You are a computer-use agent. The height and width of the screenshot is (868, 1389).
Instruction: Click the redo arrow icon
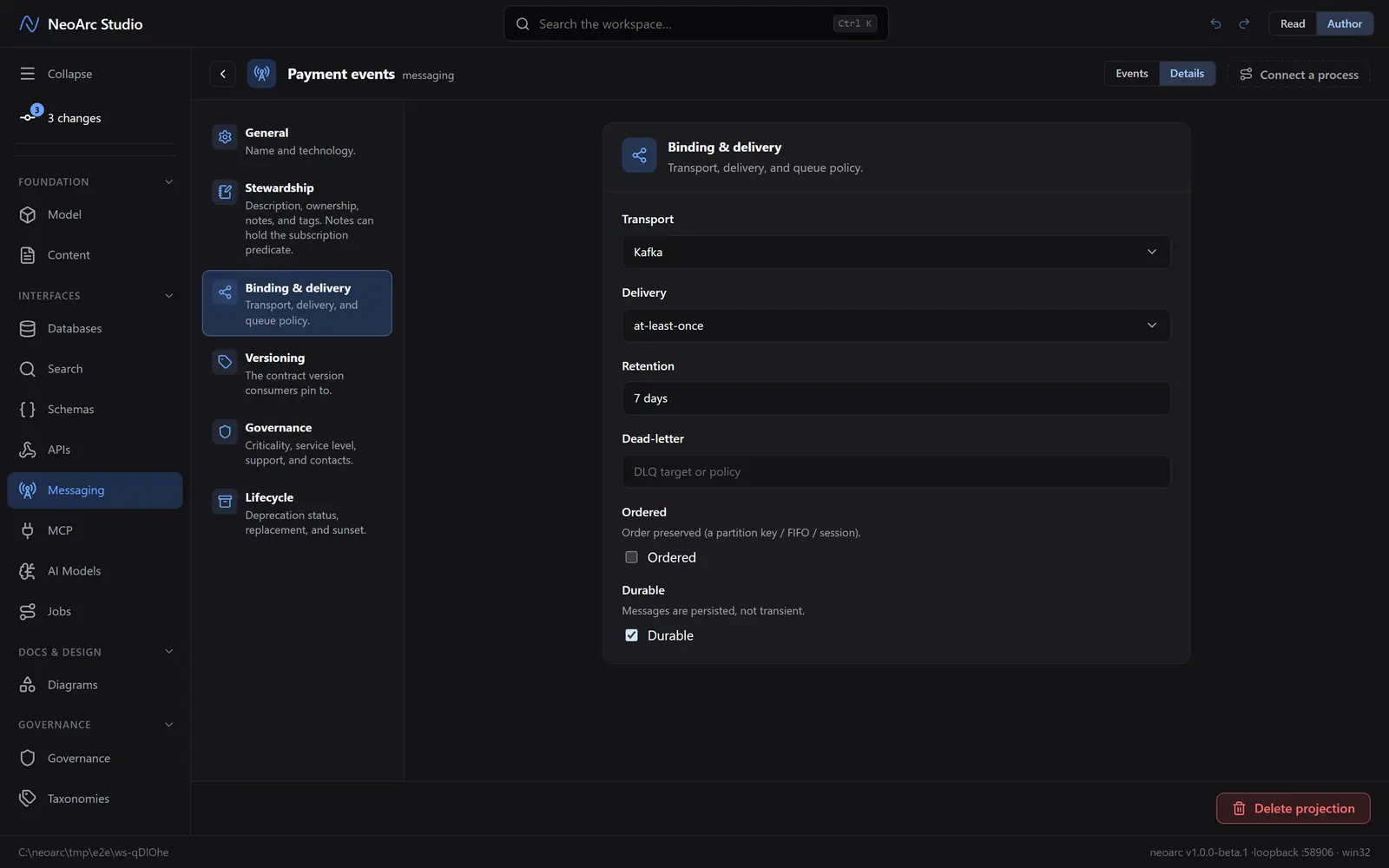(1244, 23)
